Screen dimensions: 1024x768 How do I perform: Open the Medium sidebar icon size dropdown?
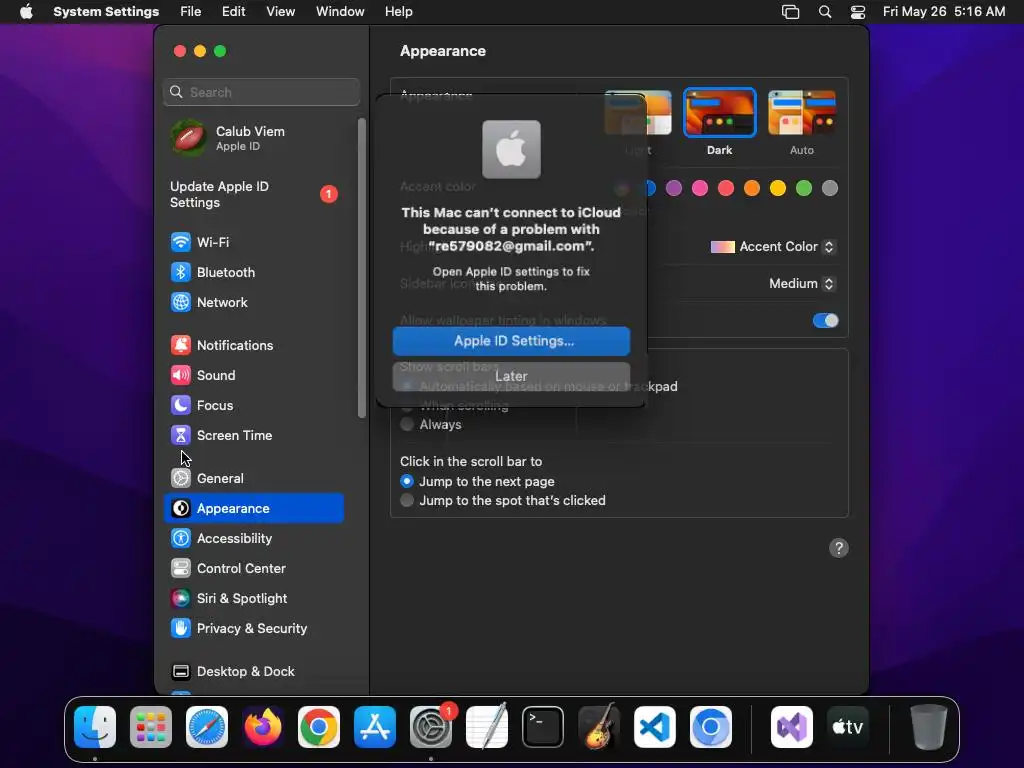point(801,283)
